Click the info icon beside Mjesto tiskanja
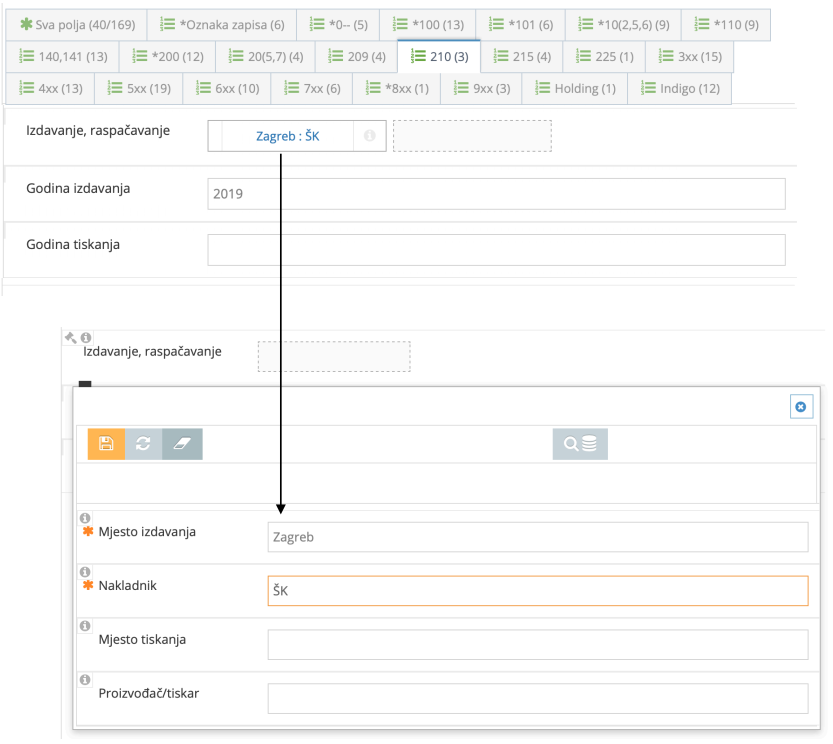The height and width of the screenshot is (744, 833). coord(86,626)
